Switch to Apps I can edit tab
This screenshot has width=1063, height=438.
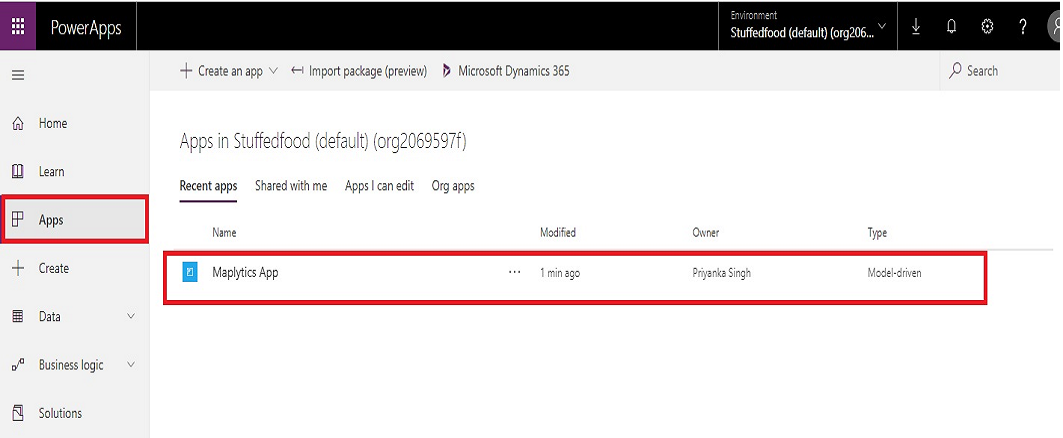[x=379, y=186]
